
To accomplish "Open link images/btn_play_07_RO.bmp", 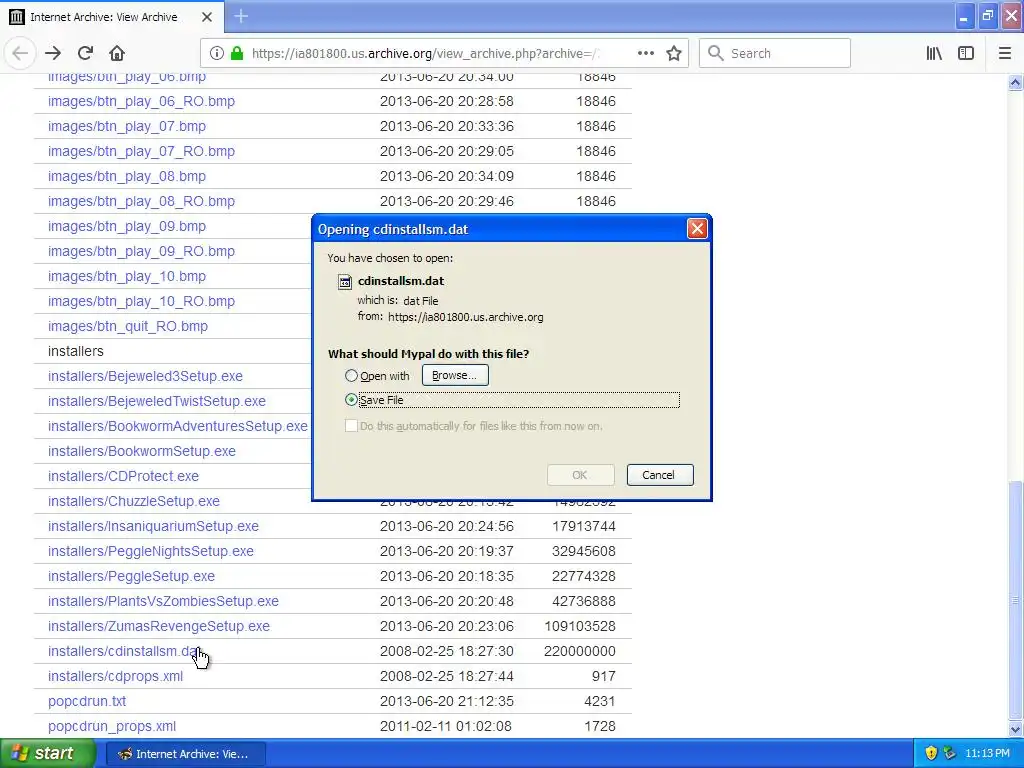I will 141,151.
